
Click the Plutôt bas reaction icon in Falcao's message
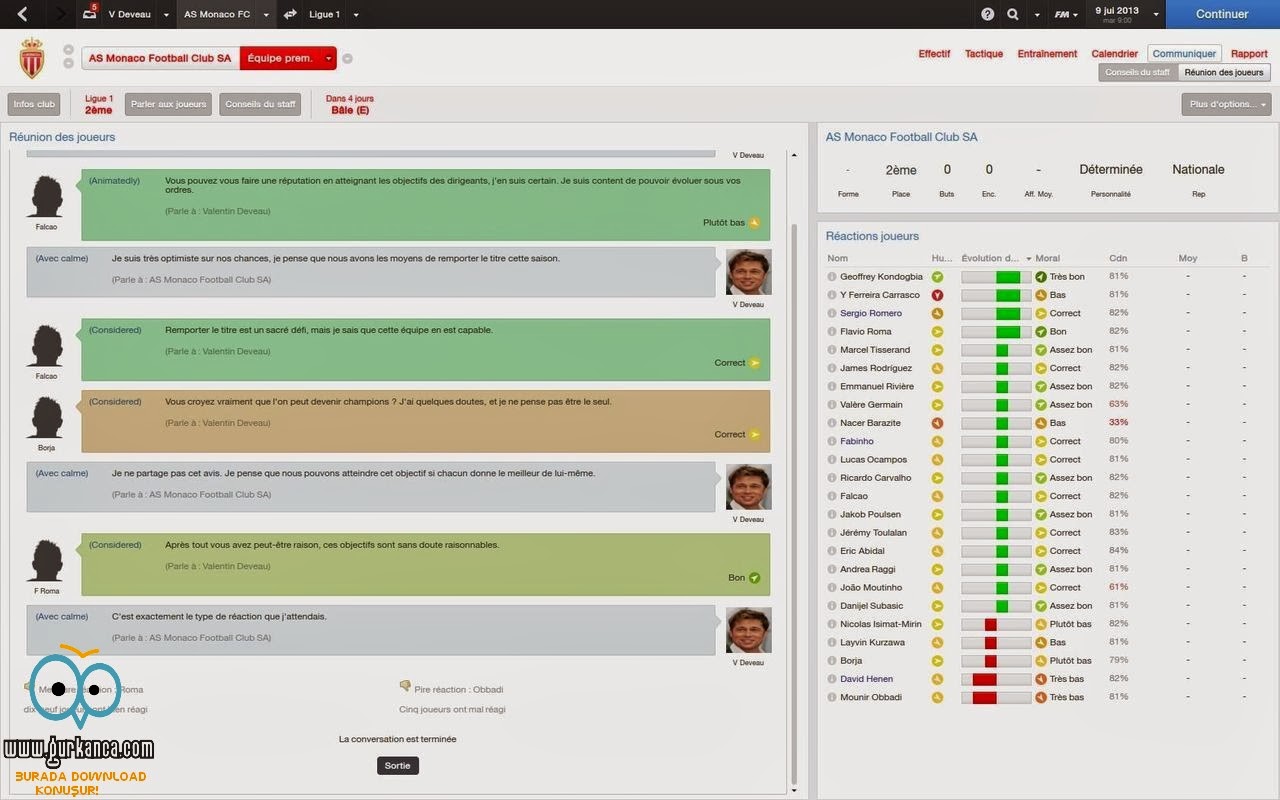[755, 223]
